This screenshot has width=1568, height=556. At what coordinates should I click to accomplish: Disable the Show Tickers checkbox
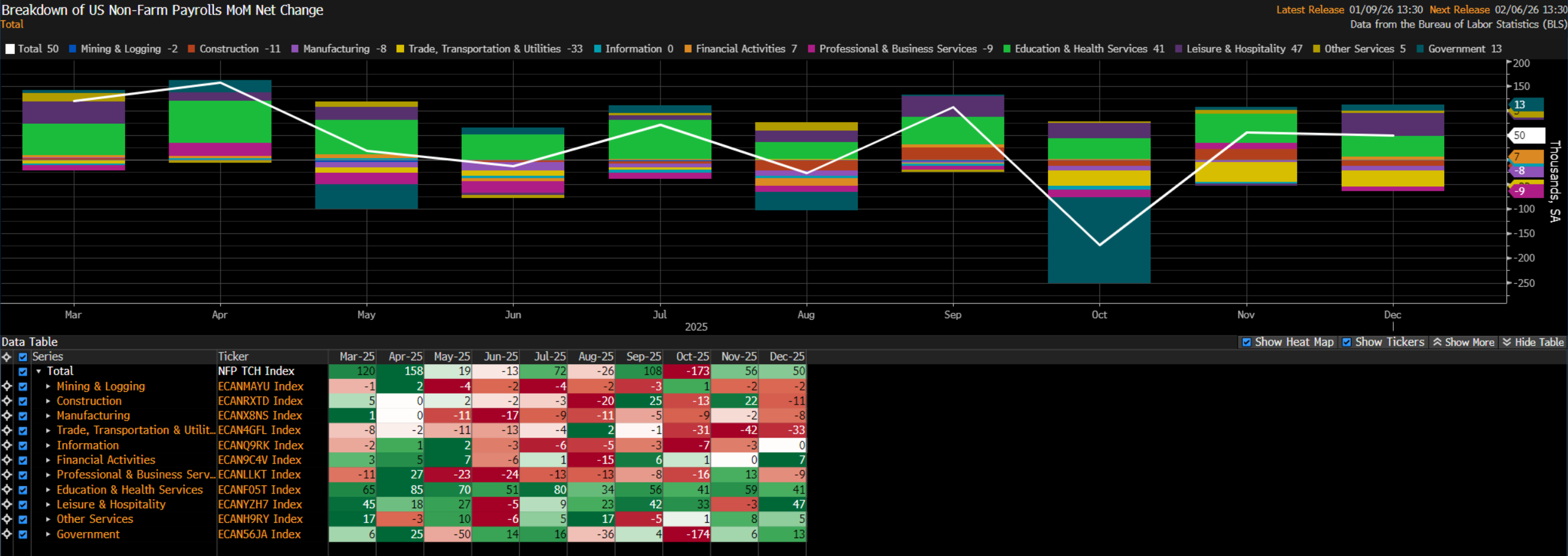pyautogui.click(x=1347, y=342)
